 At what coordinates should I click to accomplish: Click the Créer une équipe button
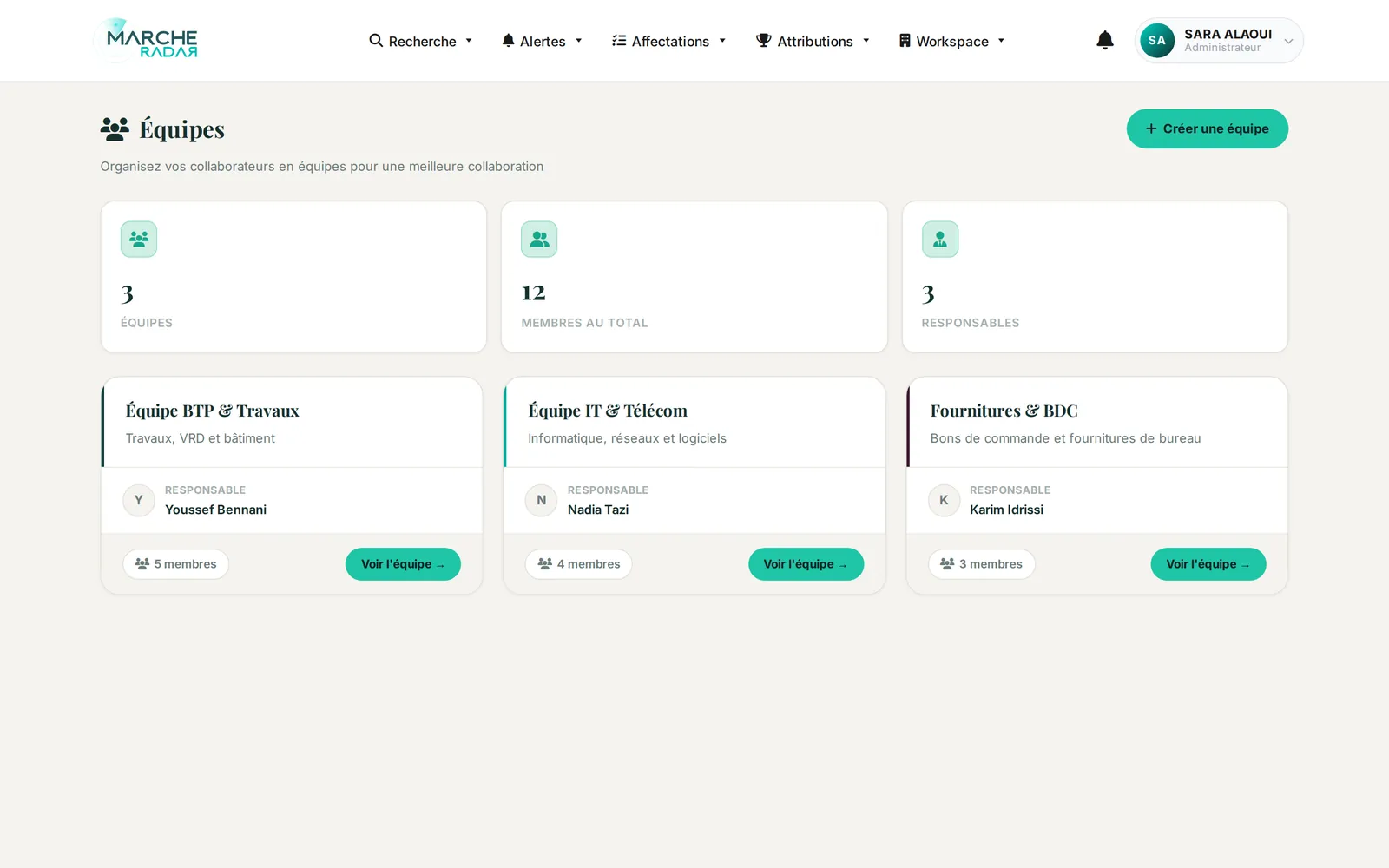coord(1207,128)
